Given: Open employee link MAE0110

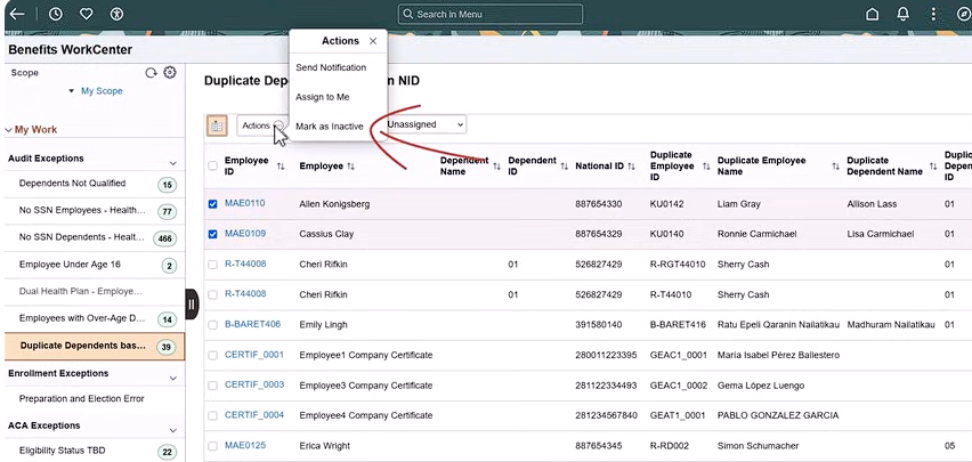Looking at the screenshot, I should point(245,203).
